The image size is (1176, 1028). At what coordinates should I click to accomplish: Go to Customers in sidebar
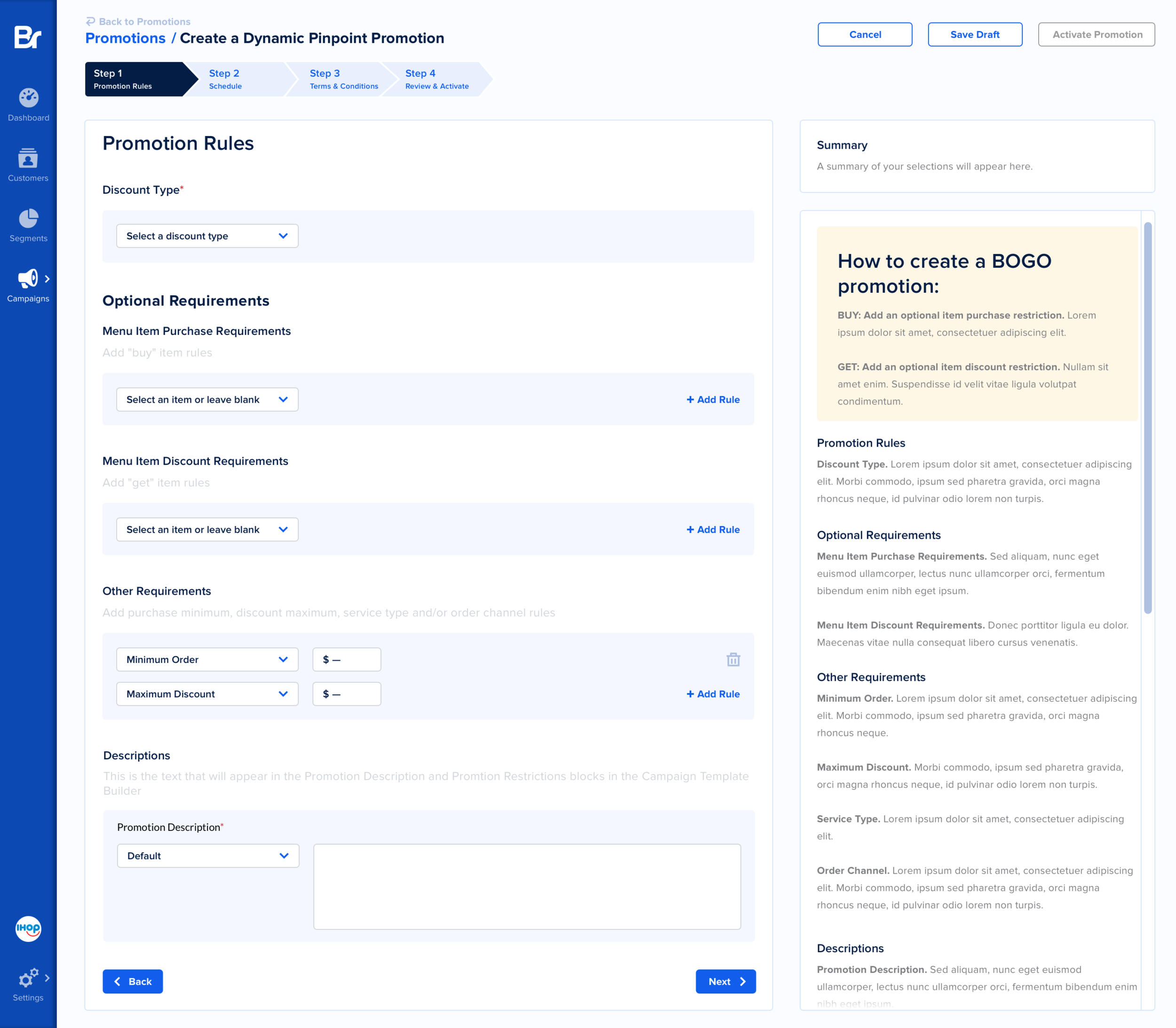[x=28, y=159]
